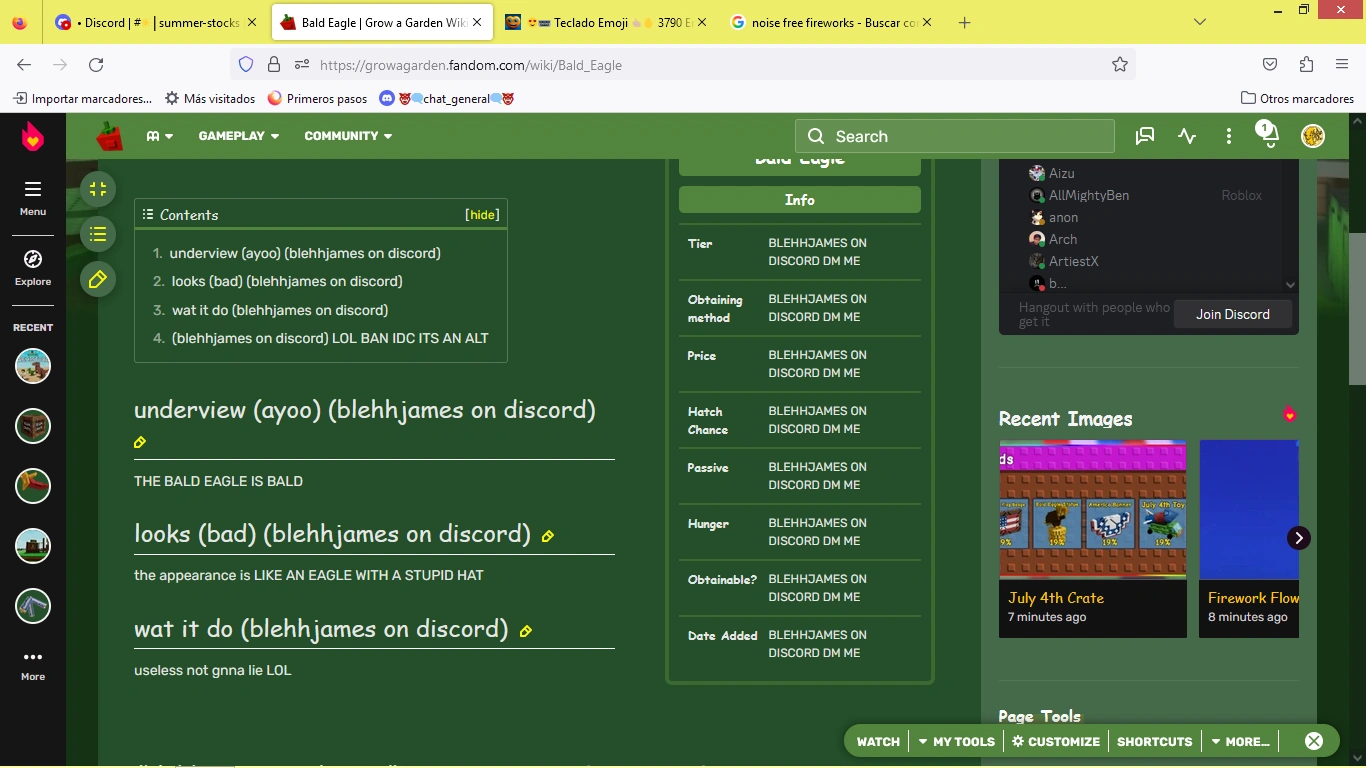This screenshot has height=768, width=1366.
Task: Open the 'looks (bad)' contents link
Action: (x=287, y=282)
